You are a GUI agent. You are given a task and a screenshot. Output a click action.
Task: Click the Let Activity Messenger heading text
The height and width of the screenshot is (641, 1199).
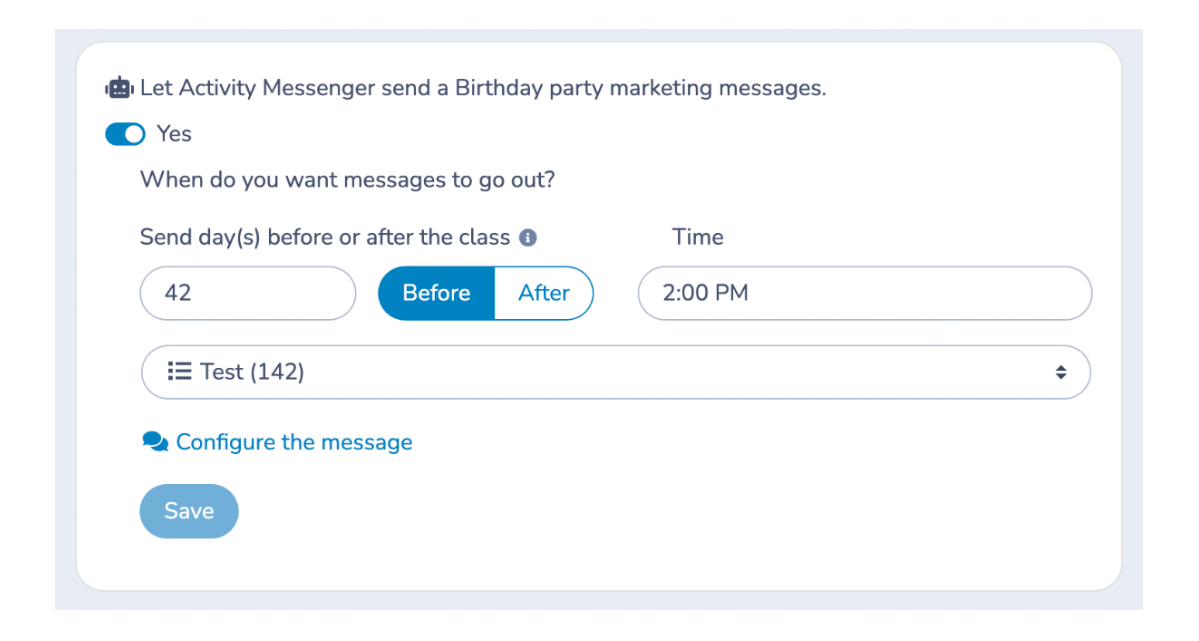[483, 88]
